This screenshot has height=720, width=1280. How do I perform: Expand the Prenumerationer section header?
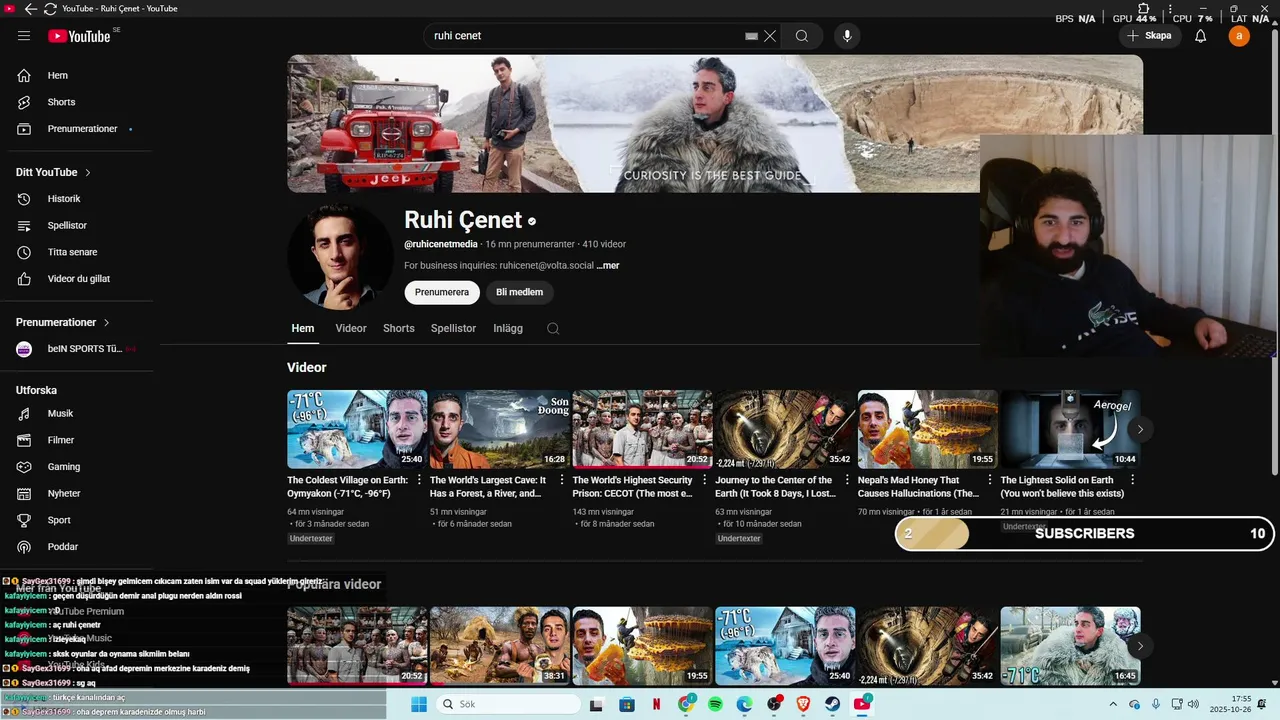[x=63, y=322]
